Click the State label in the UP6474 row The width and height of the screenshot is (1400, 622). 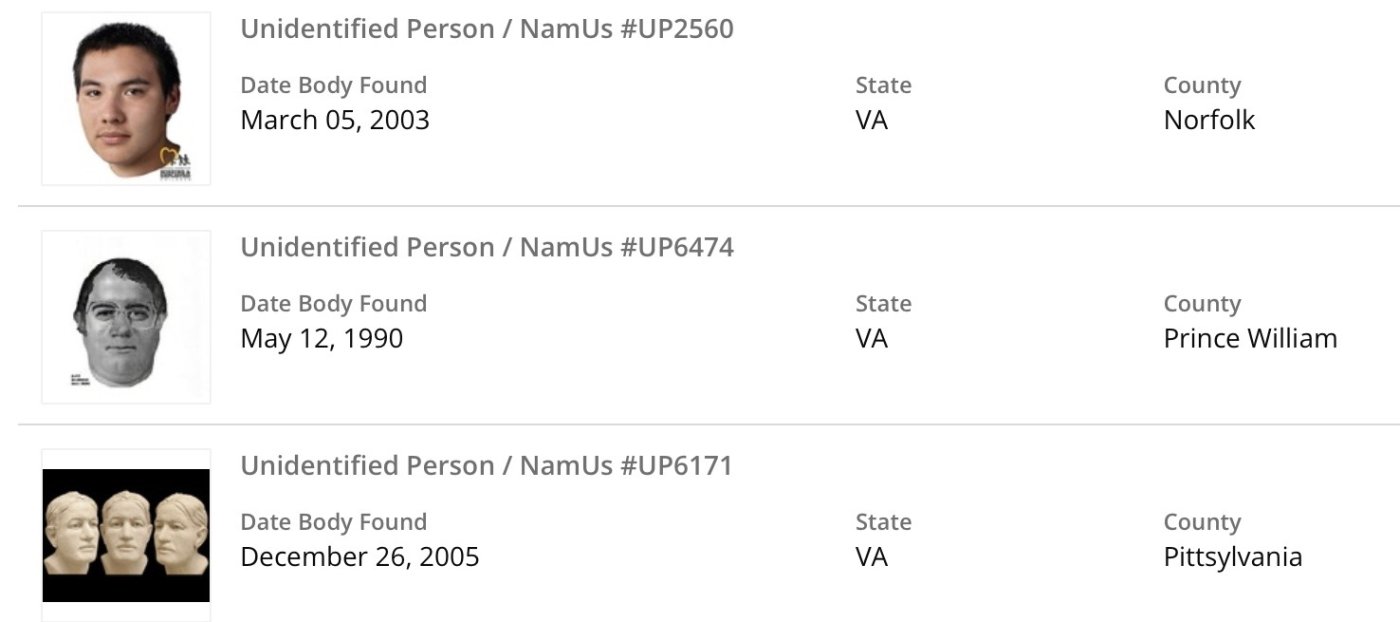click(883, 304)
